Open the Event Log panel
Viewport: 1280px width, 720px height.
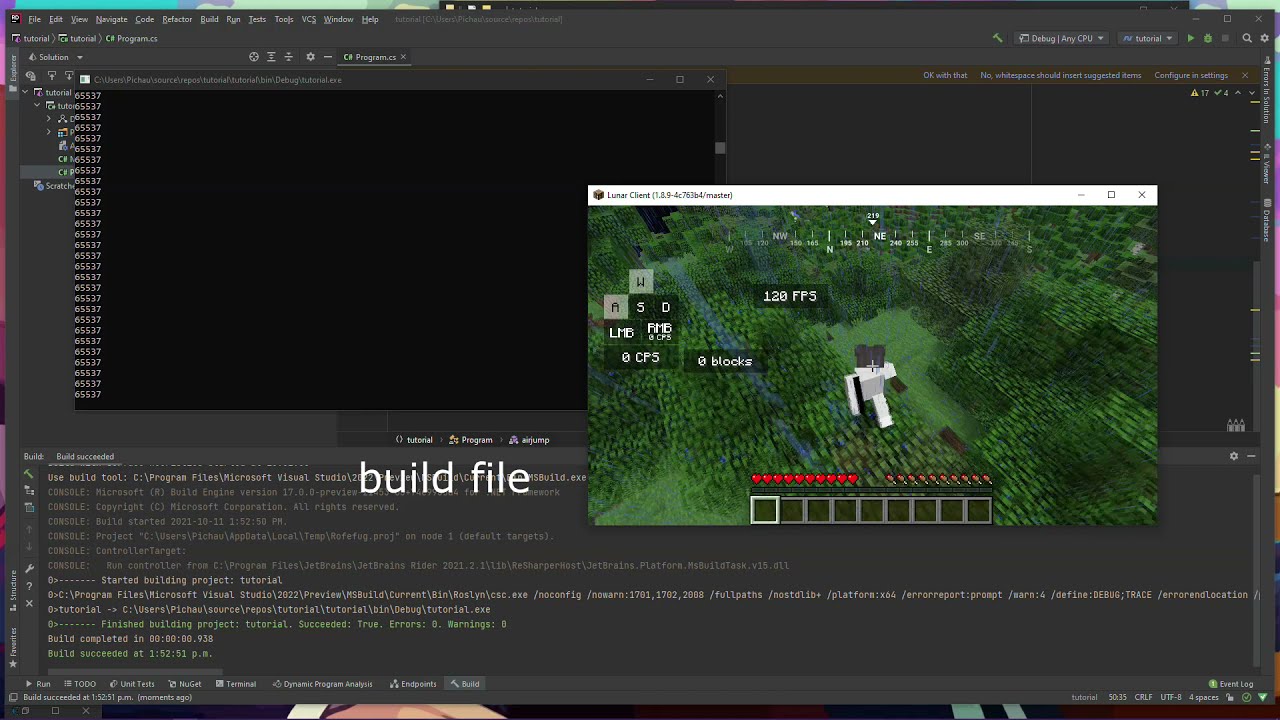[x=1230, y=684]
